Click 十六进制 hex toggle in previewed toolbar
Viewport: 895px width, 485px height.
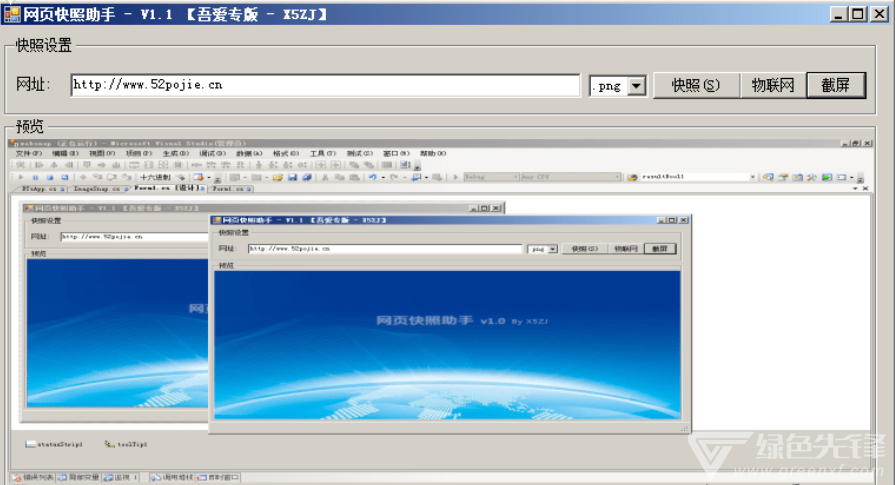point(155,177)
